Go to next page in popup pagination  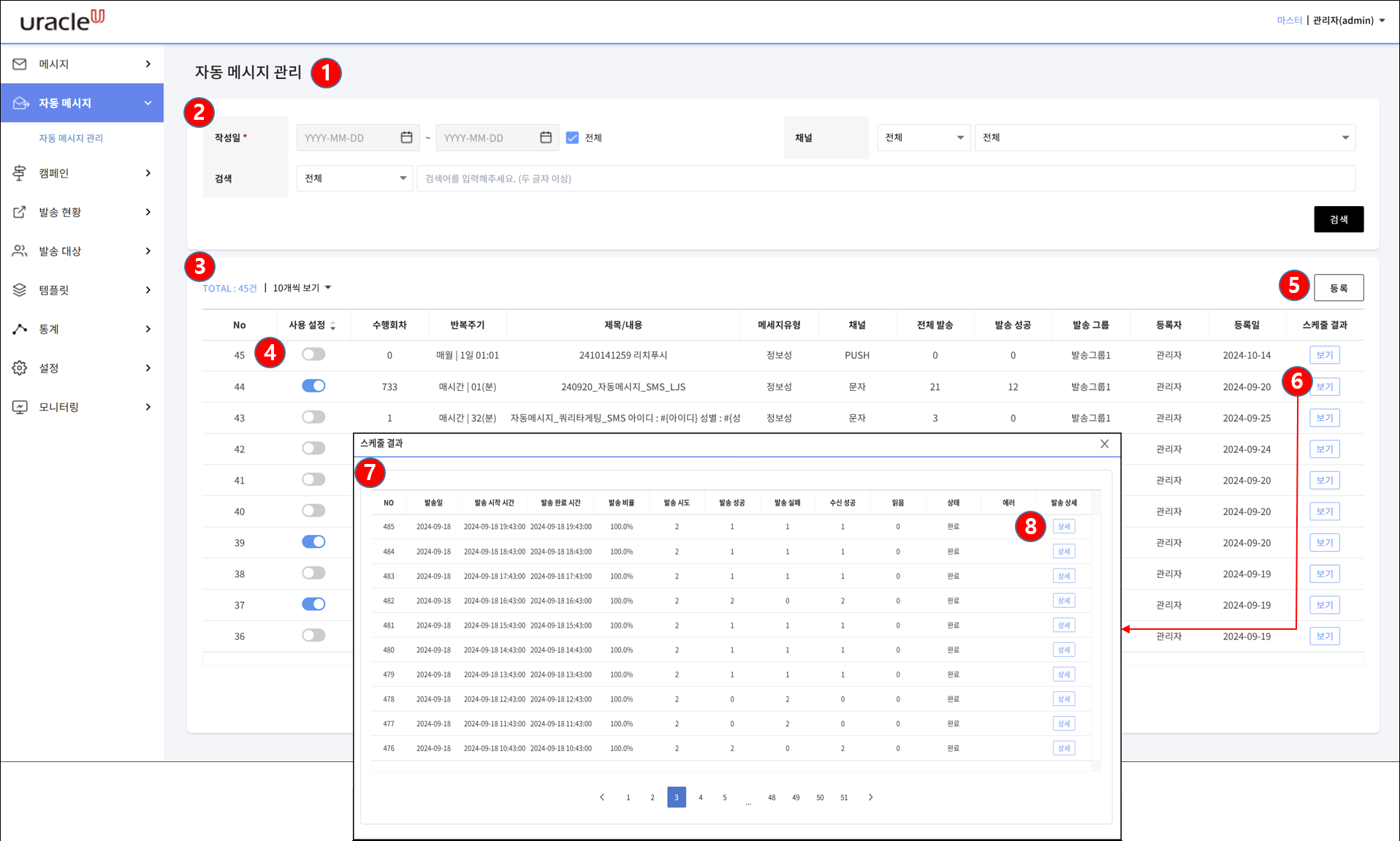click(x=870, y=797)
